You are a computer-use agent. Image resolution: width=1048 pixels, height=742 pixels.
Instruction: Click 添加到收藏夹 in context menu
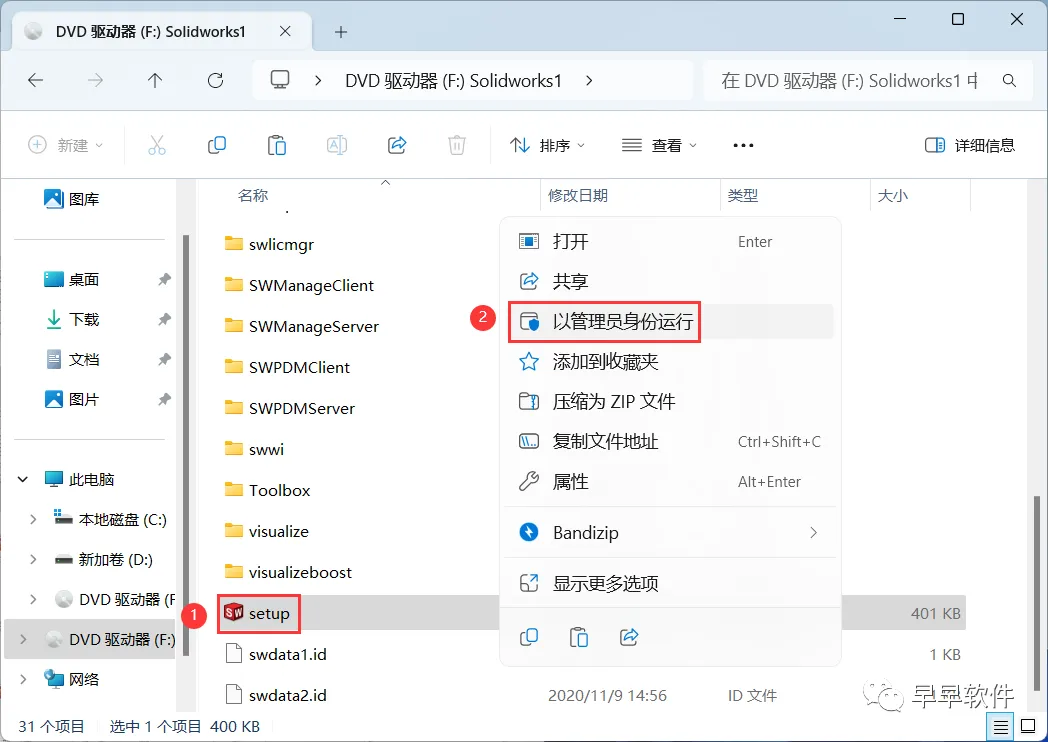point(670,362)
